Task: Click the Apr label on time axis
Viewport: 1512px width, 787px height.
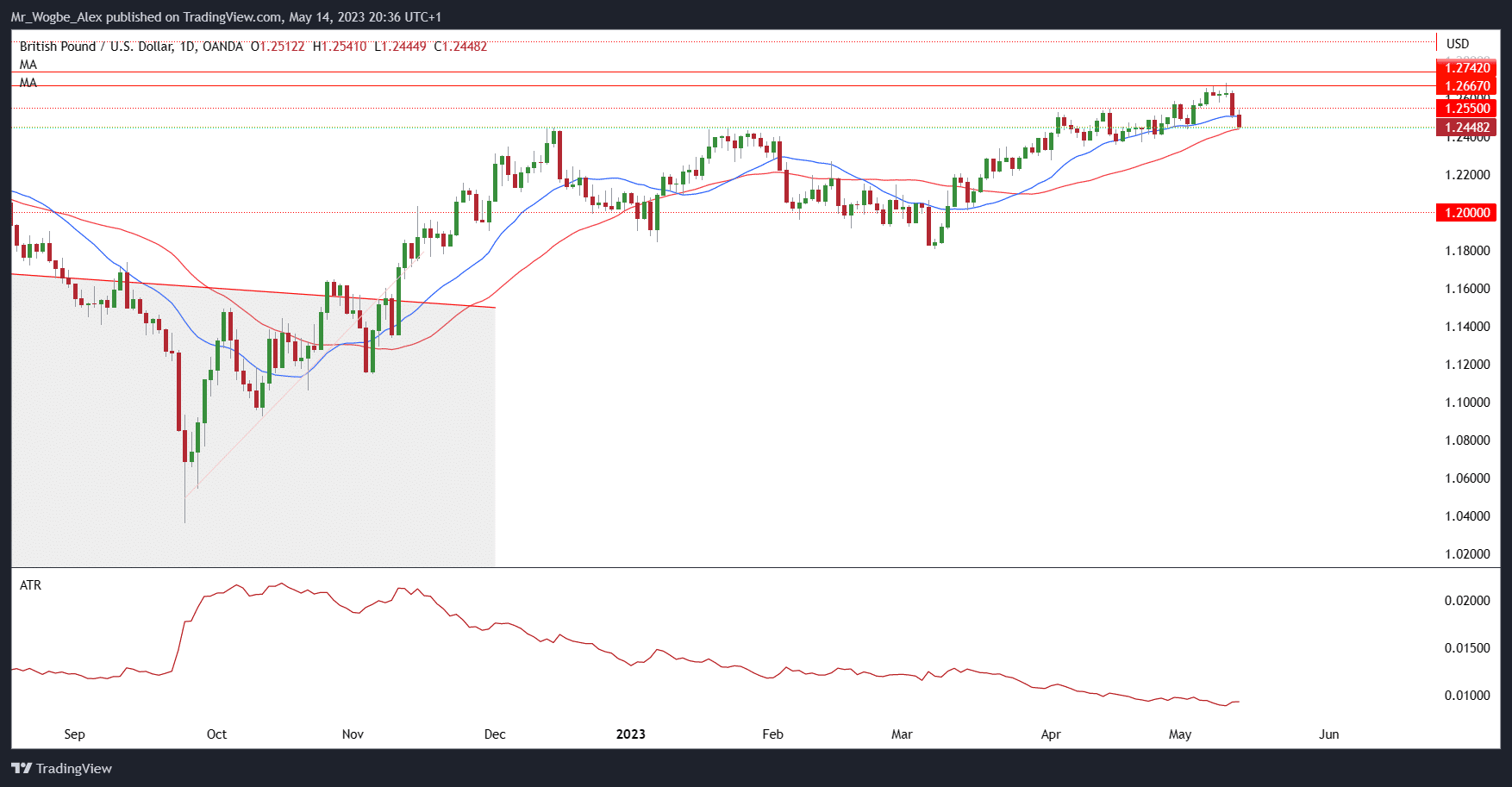Action: pos(1051,734)
